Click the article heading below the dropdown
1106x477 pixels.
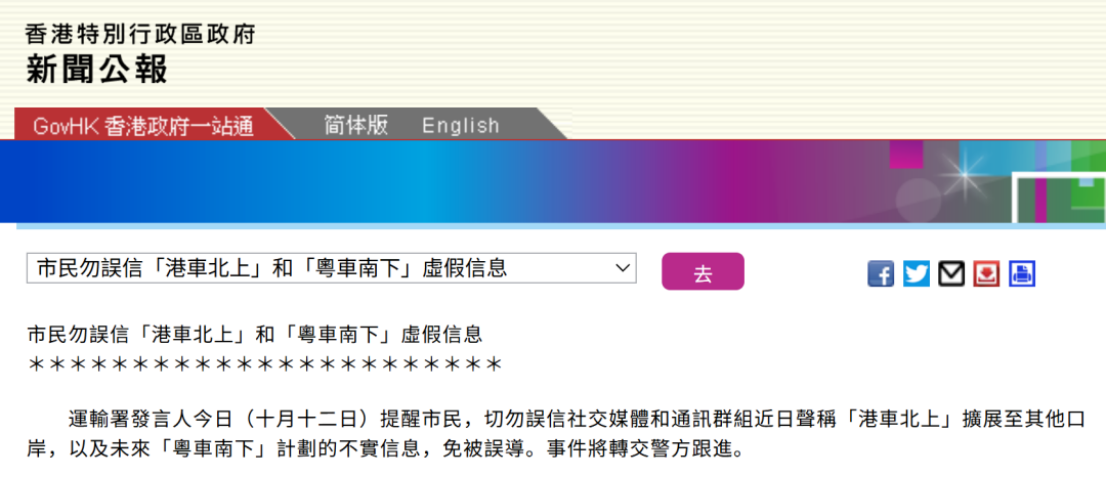255,335
